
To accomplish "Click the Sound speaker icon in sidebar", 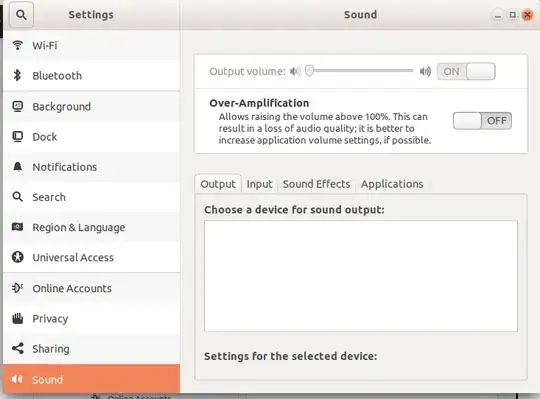I will pos(17,379).
